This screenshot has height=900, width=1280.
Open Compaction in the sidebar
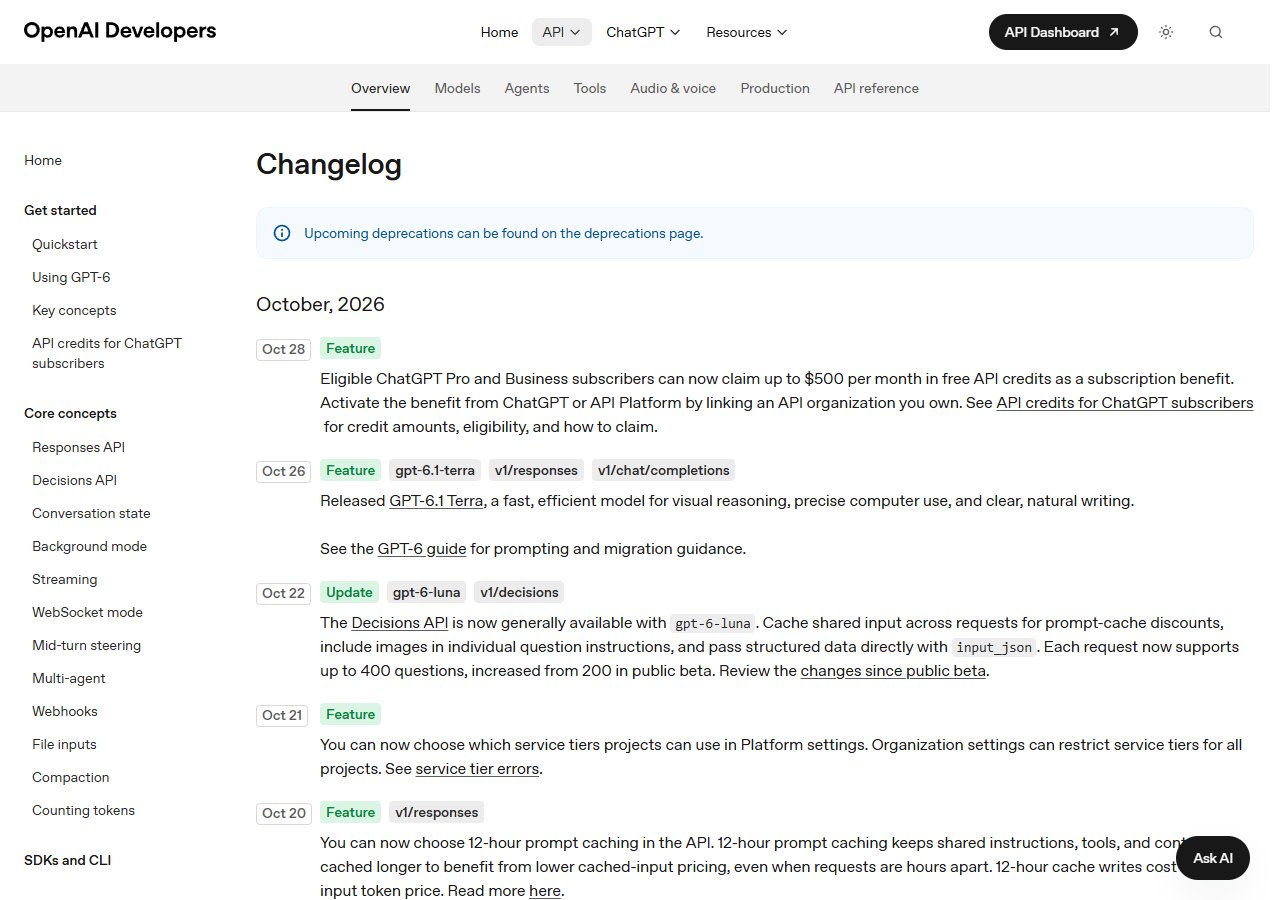[71, 777]
